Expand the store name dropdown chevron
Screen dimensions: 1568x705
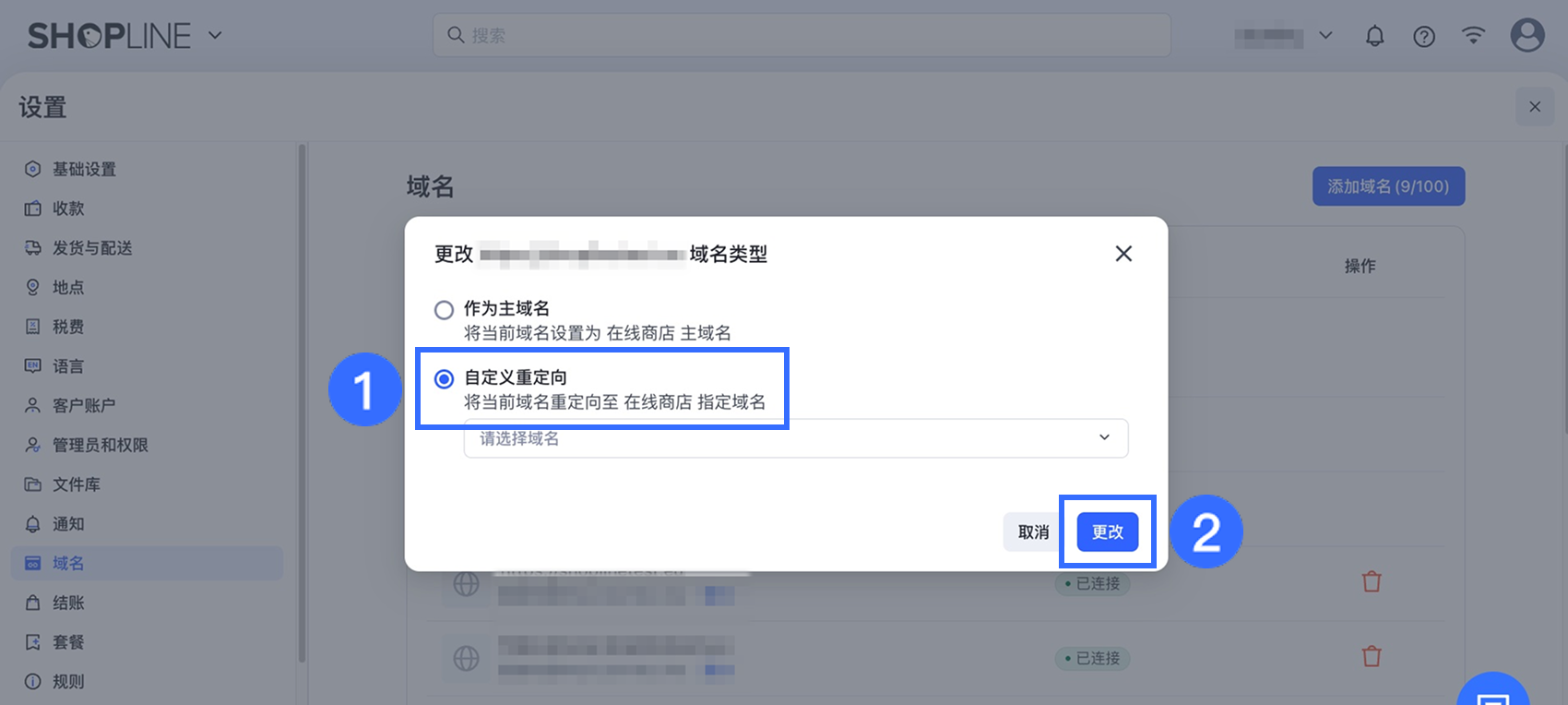(1325, 35)
